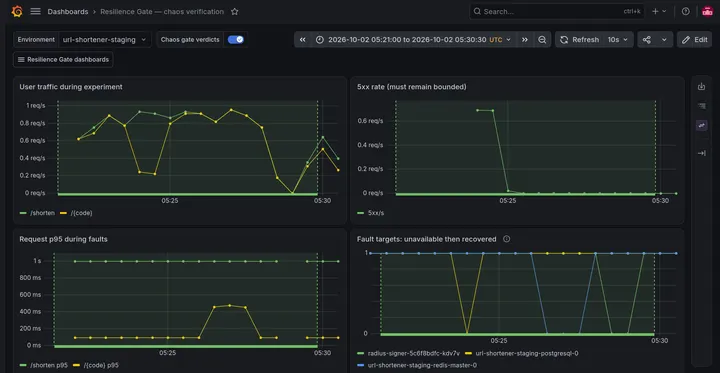
Task: Click yellow color swatch for /{code} p95
Action: 76,365
